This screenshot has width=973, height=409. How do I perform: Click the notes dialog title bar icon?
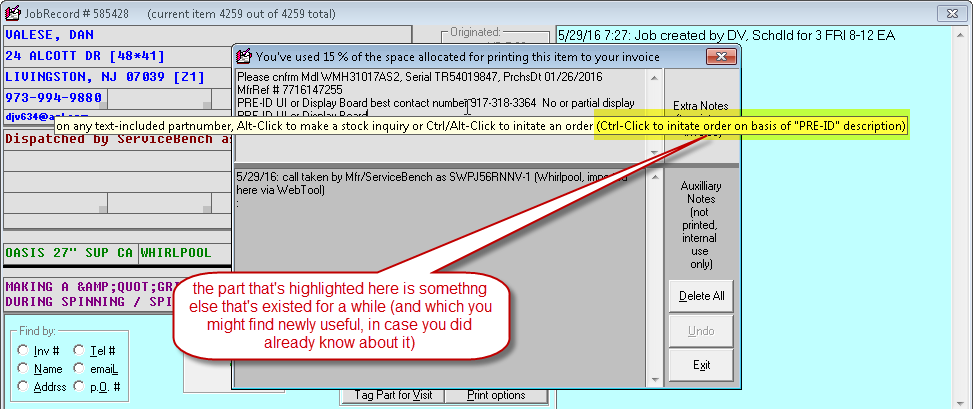tap(243, 56)
